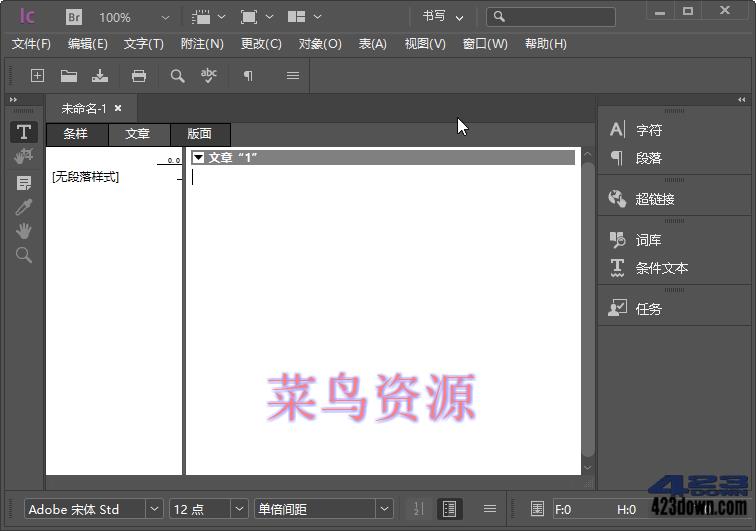Viewport: 756px width, 531px height.
Task: Click the scroll up arrow of the story editor
Action: (588, 154)
